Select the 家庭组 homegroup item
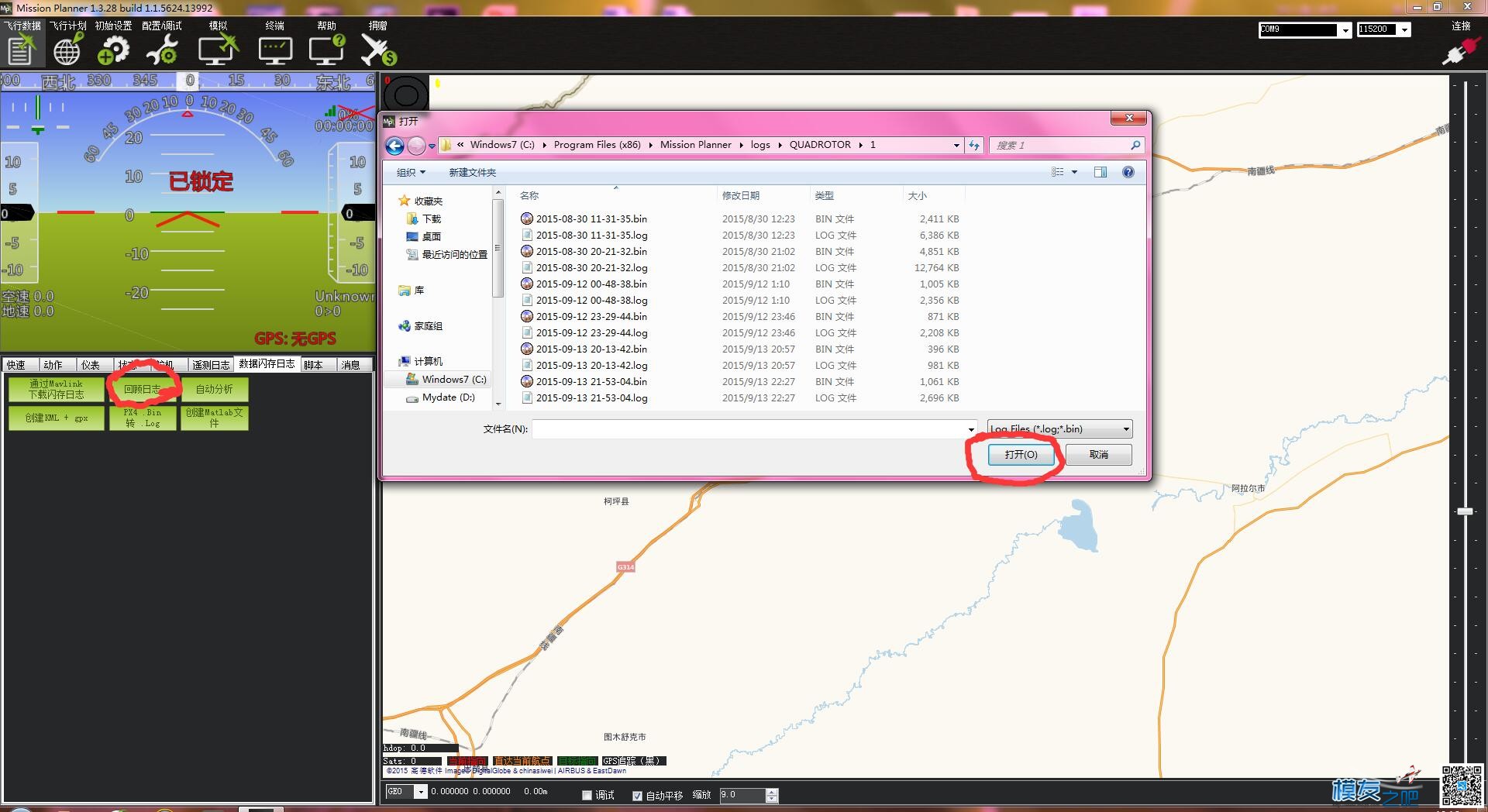 coord(420,326)
